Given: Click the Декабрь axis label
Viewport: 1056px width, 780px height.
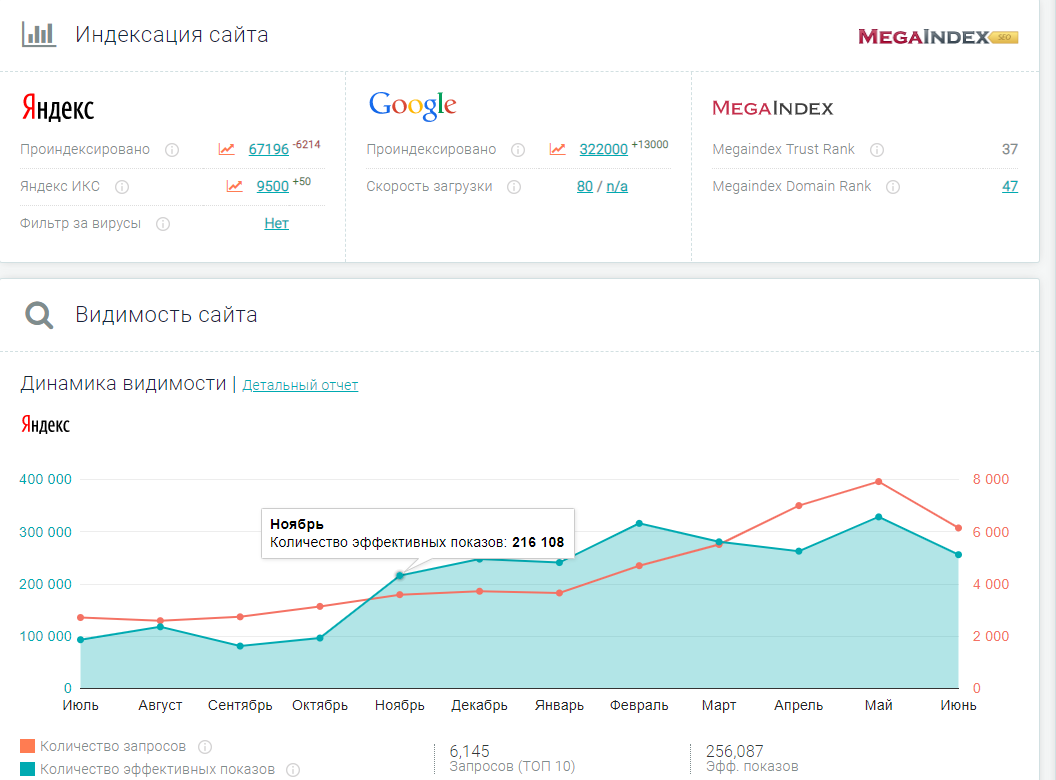Looking at the screenshot, I should (480, 705).
